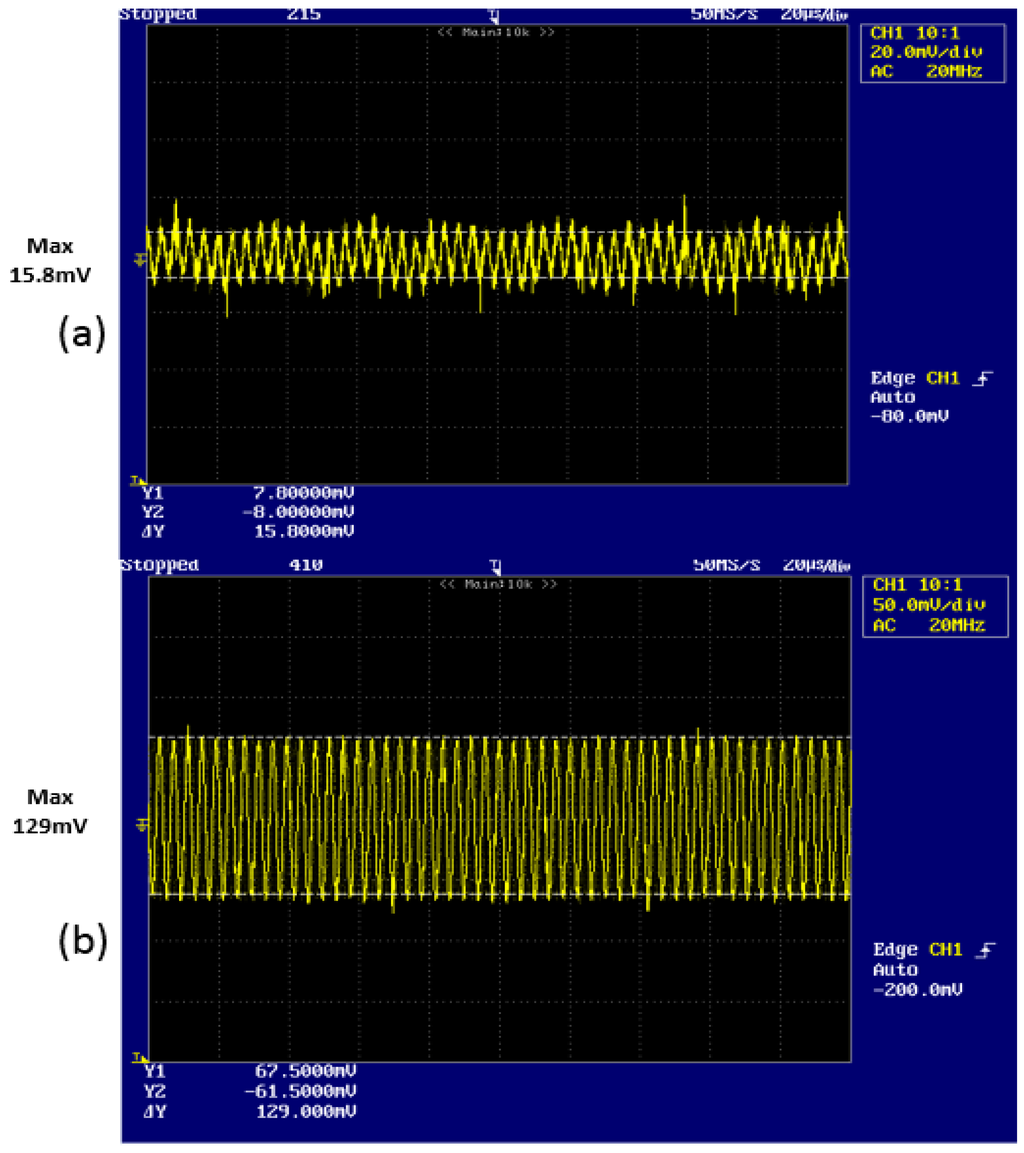Toggle the Stopped status in the bottom panel
This screenshot has height=1153, width=1024.
tap(159, 566)
